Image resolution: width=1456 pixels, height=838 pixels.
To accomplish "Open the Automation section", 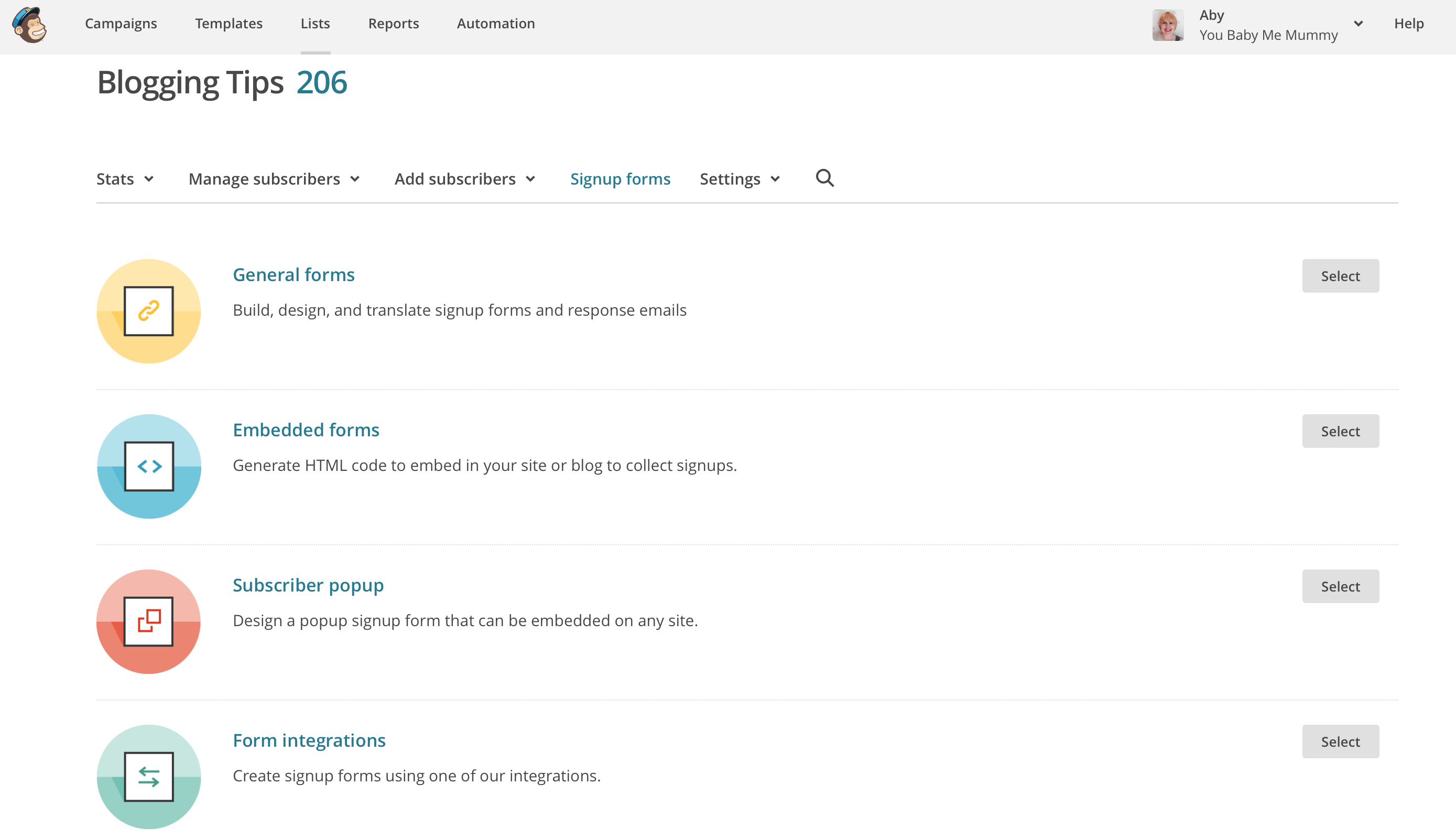I will click(x=496, y=24).
